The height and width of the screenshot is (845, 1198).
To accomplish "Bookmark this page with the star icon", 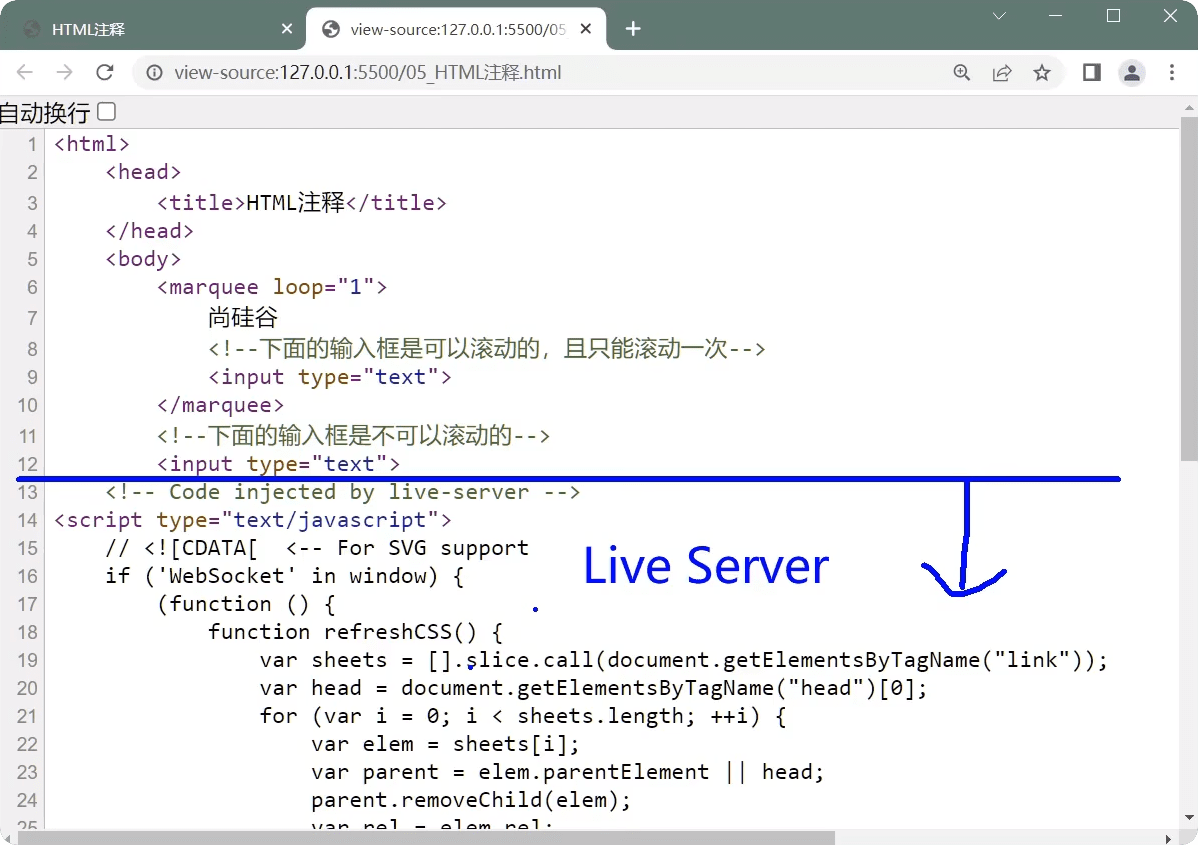I will tap(1042, 73).
